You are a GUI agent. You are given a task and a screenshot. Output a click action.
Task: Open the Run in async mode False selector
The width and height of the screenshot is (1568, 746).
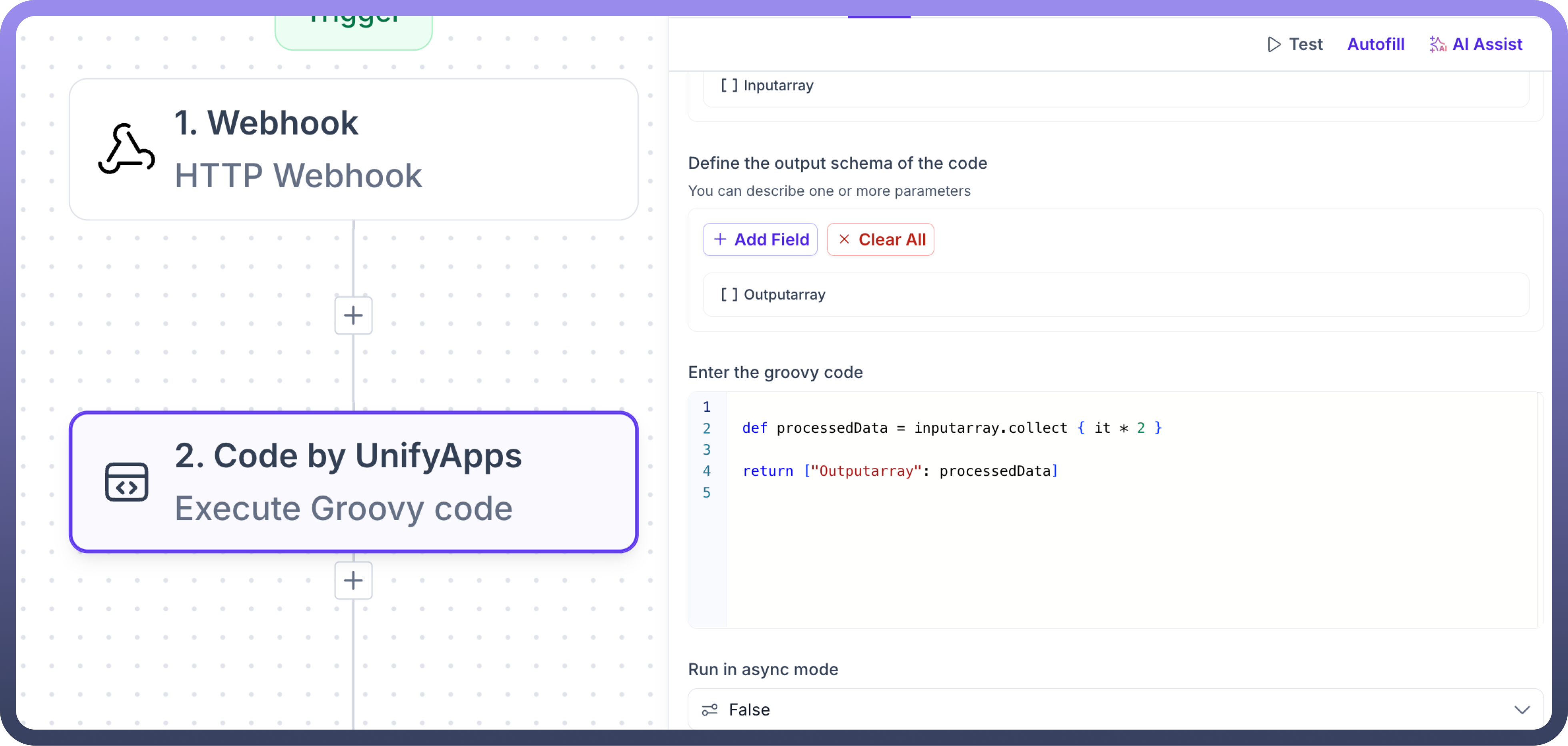click(x=1114, y=710)
